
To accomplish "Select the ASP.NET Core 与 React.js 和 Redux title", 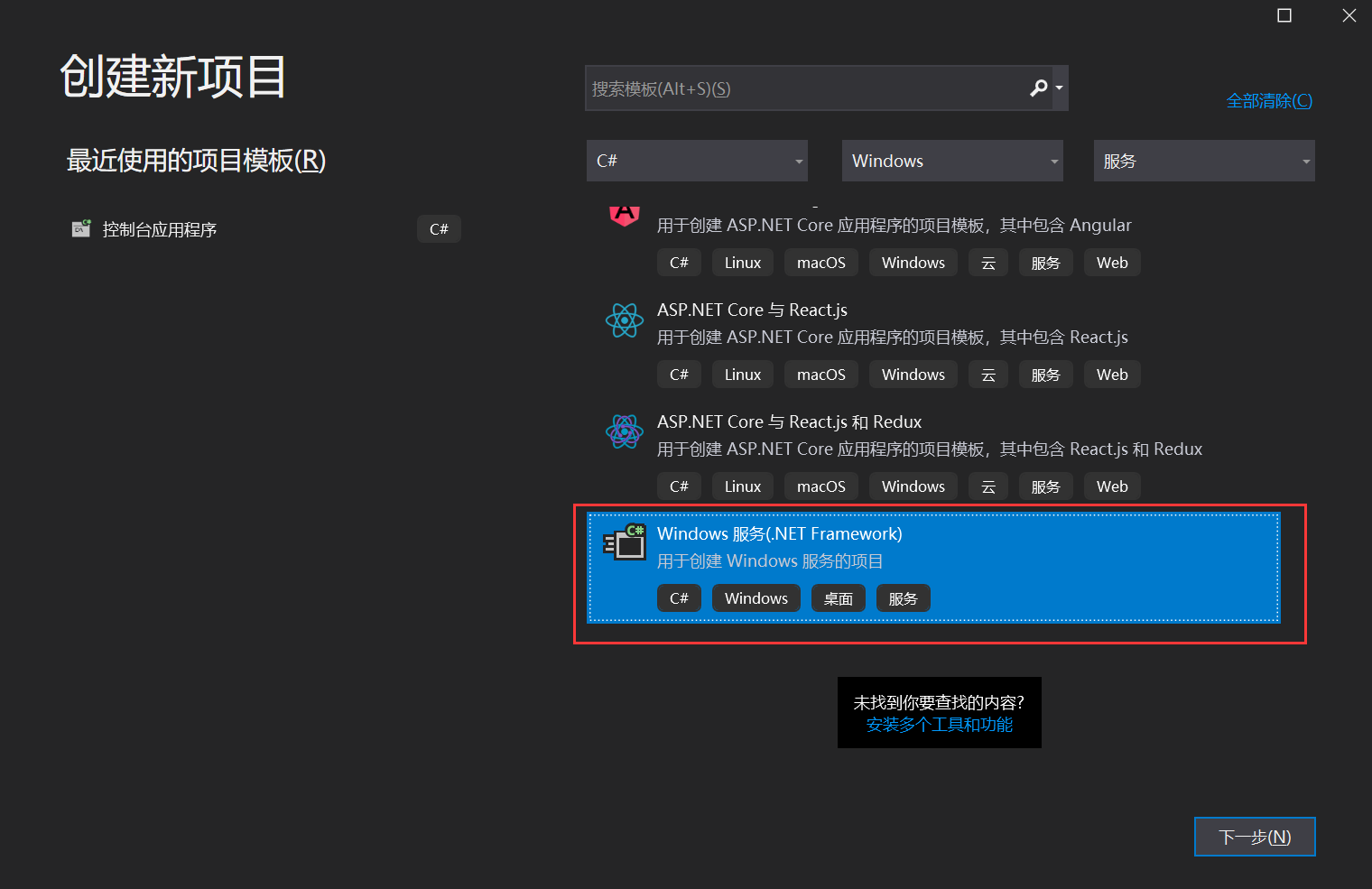I will point(789,421).
